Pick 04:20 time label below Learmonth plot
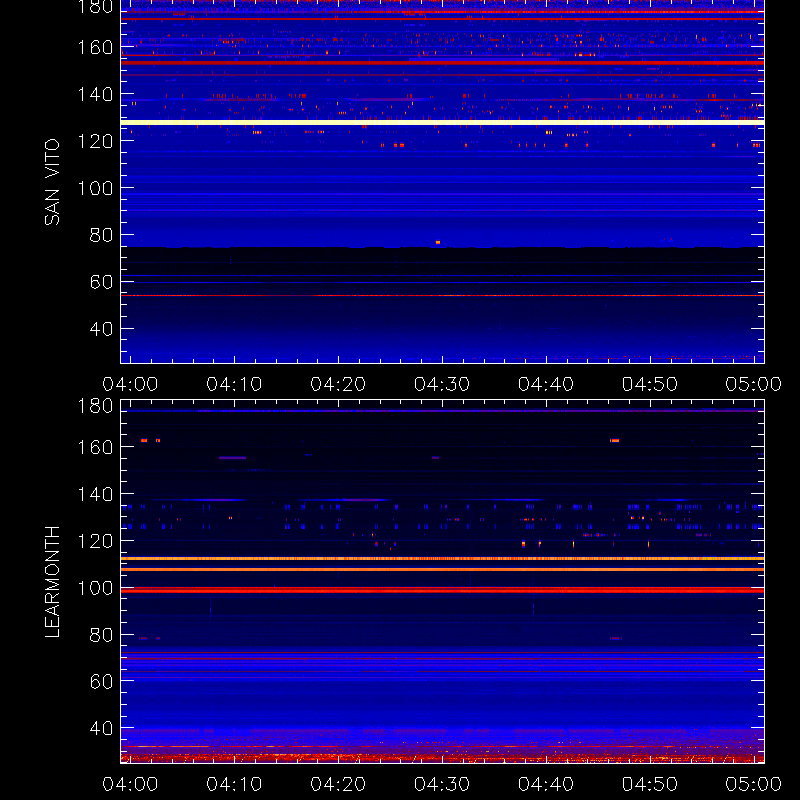Image resolution: width=800 pixels, height=800 pixels. [338, 784]
